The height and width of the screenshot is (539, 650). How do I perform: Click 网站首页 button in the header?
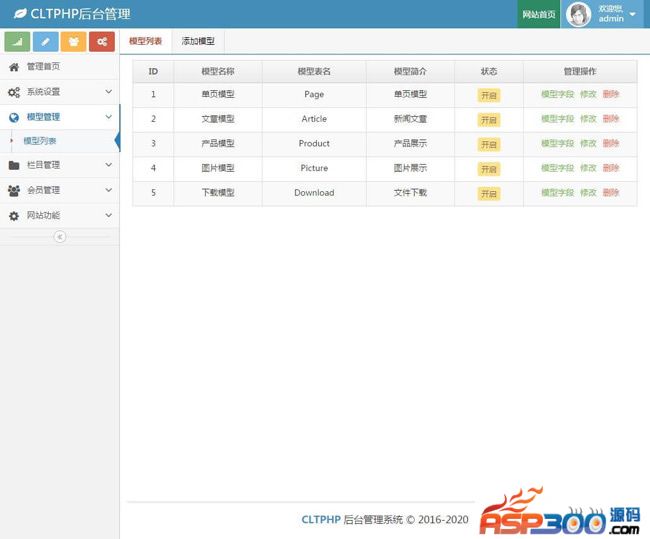539,15
